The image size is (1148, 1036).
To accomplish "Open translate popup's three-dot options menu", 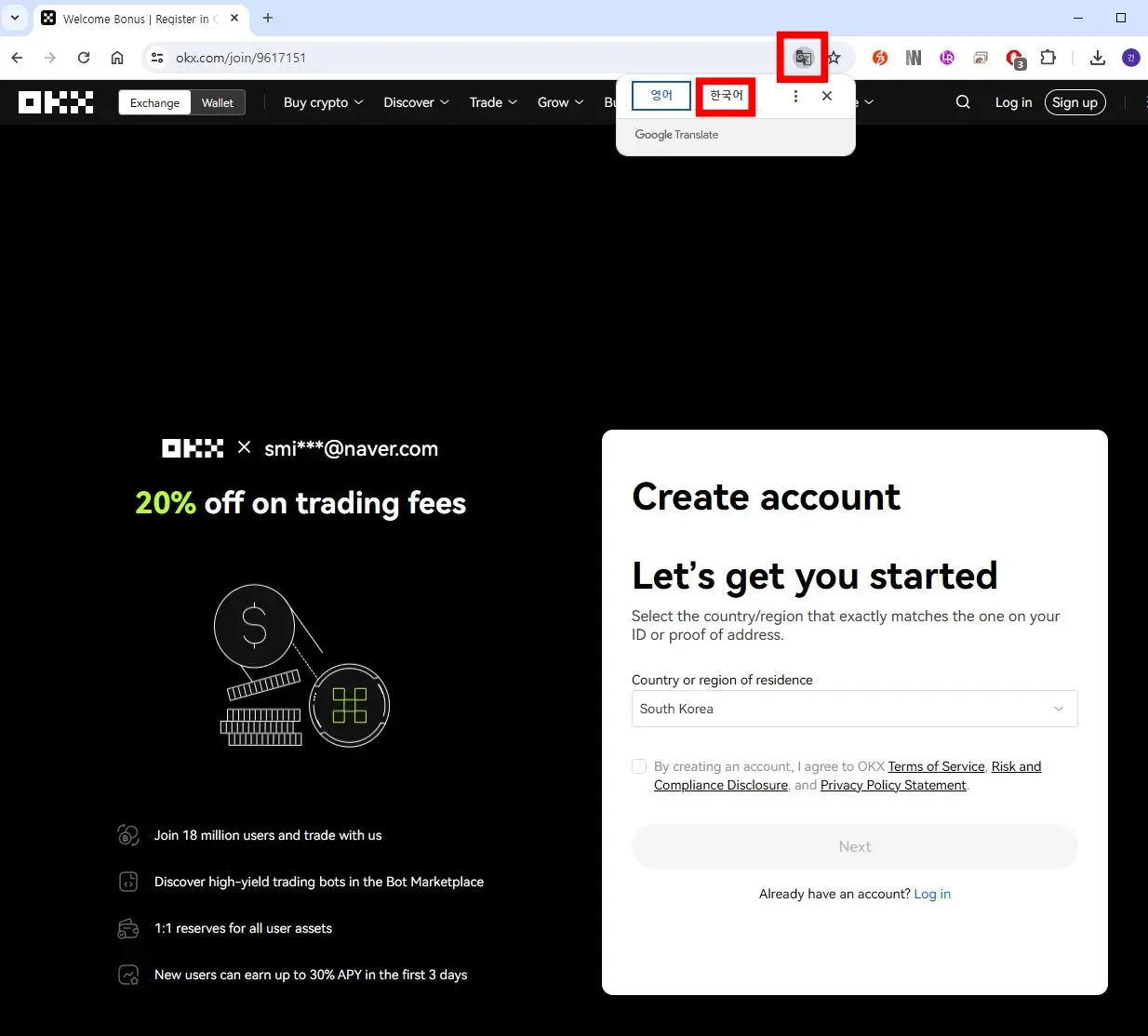I will [x=795, y=96].
